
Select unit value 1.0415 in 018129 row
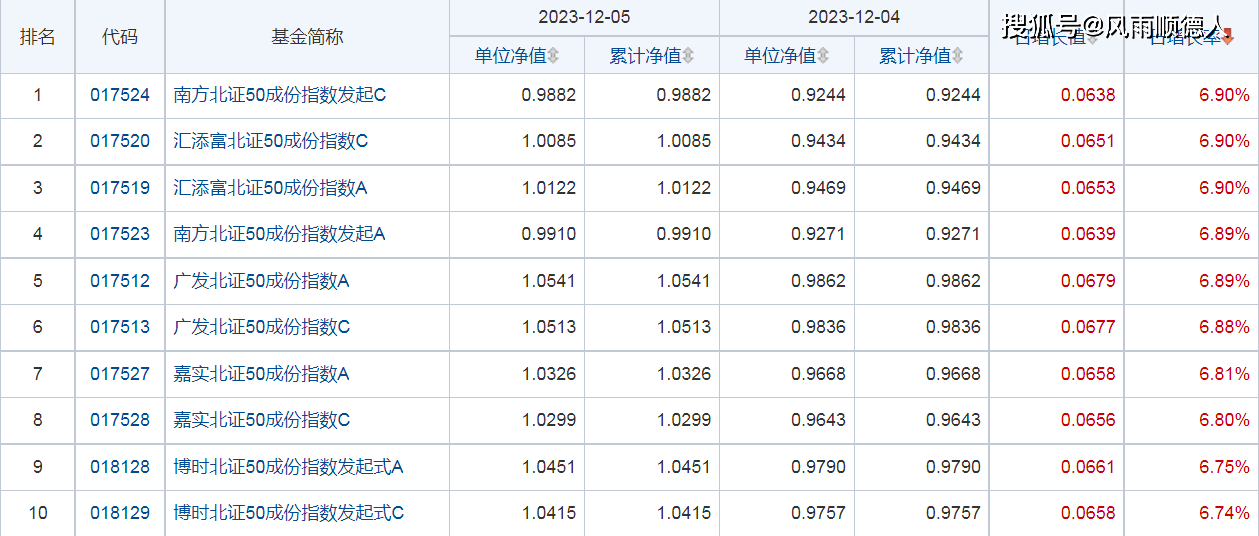pos(549,513)
